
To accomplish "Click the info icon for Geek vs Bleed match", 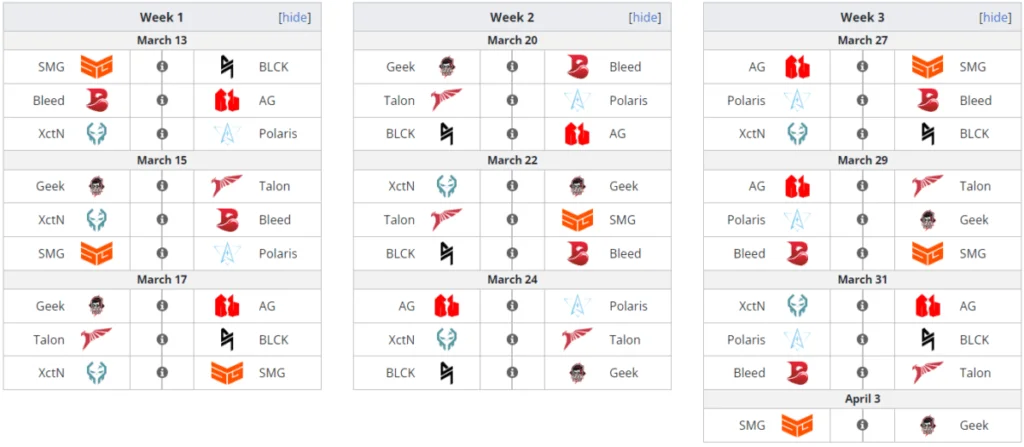I will (512, 67).
